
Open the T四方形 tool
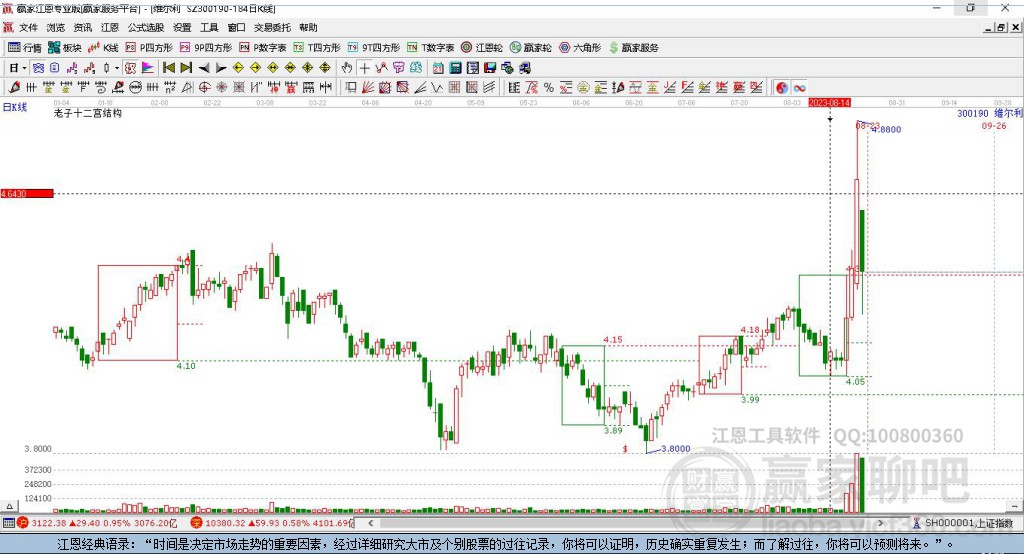pos(317,48)
